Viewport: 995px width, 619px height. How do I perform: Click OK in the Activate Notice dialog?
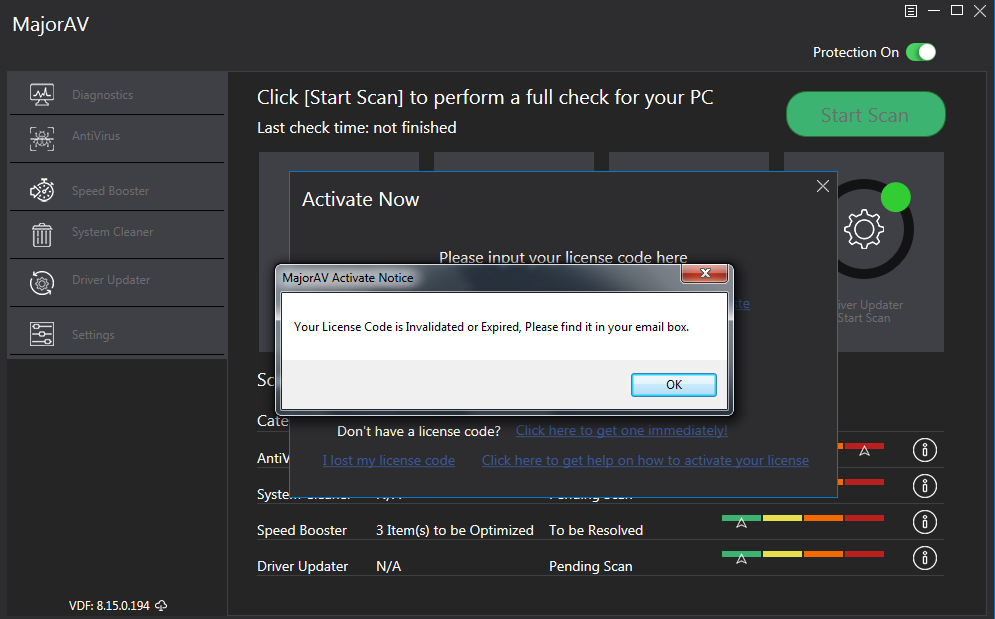[x=674, y=385]
